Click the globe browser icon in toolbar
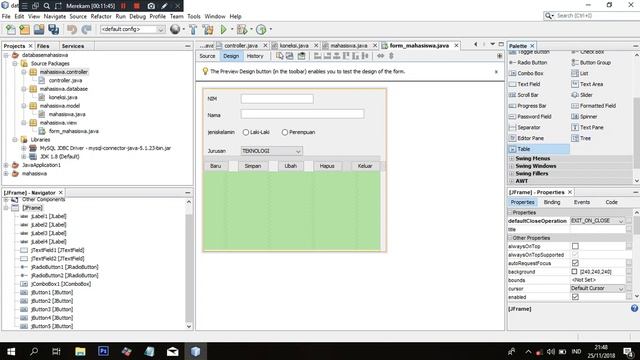The width and height of the screenshot is (640, 360). [175, 29]
